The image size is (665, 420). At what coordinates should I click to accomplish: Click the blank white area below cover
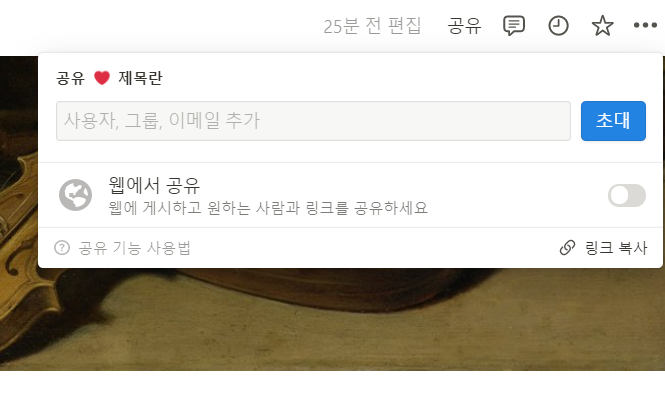(x=332, y=395)
